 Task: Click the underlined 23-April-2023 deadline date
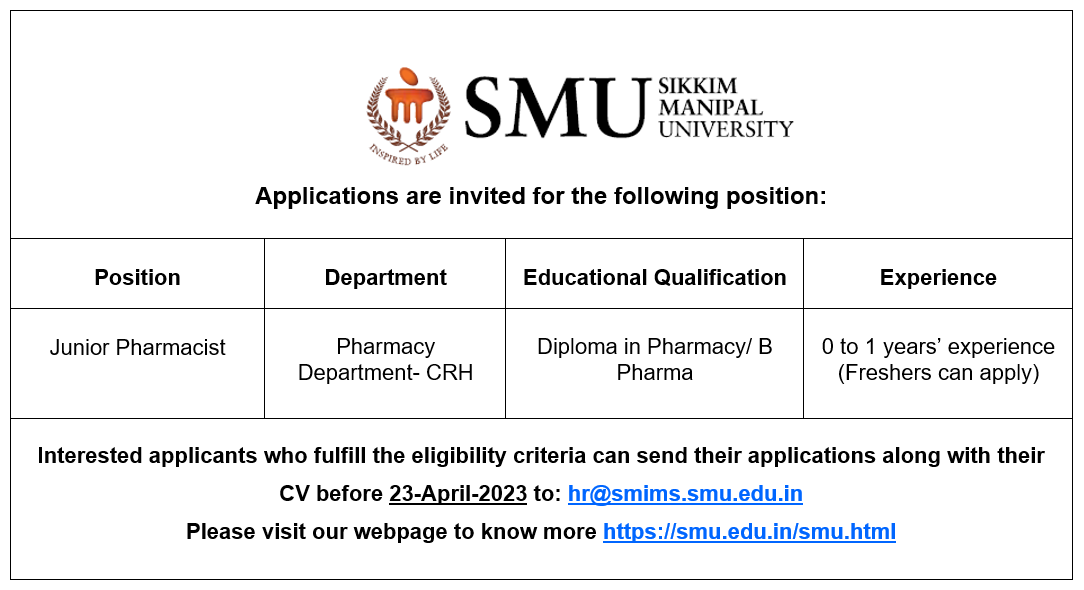(458, 494)
